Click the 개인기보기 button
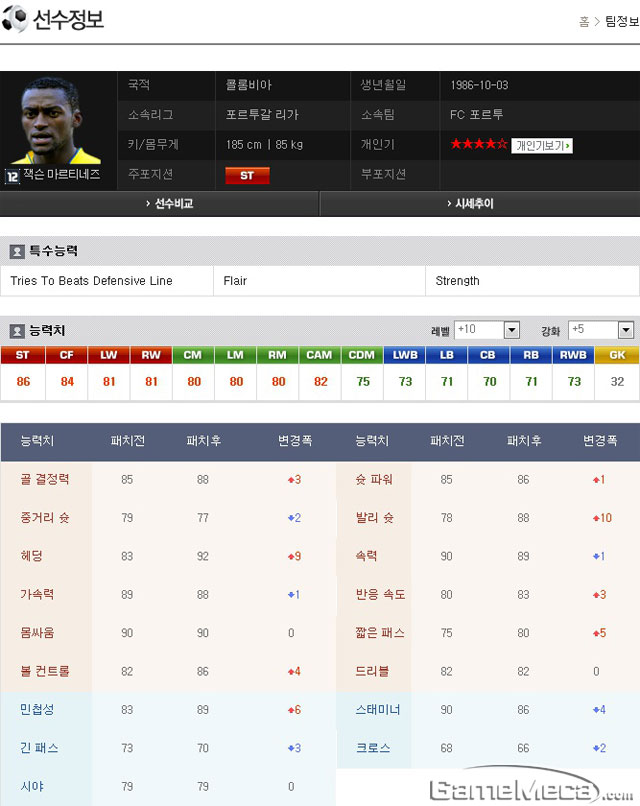Image resolution: width=640 pixels, height=806 pixels. 542,145
